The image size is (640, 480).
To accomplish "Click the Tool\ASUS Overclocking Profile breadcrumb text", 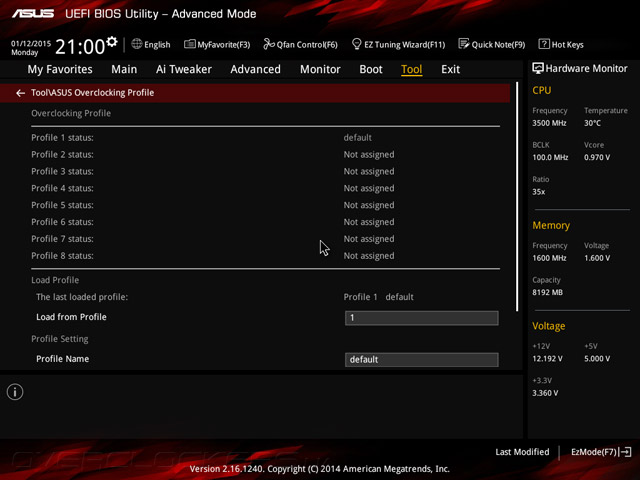I will (x=93, y=93).
